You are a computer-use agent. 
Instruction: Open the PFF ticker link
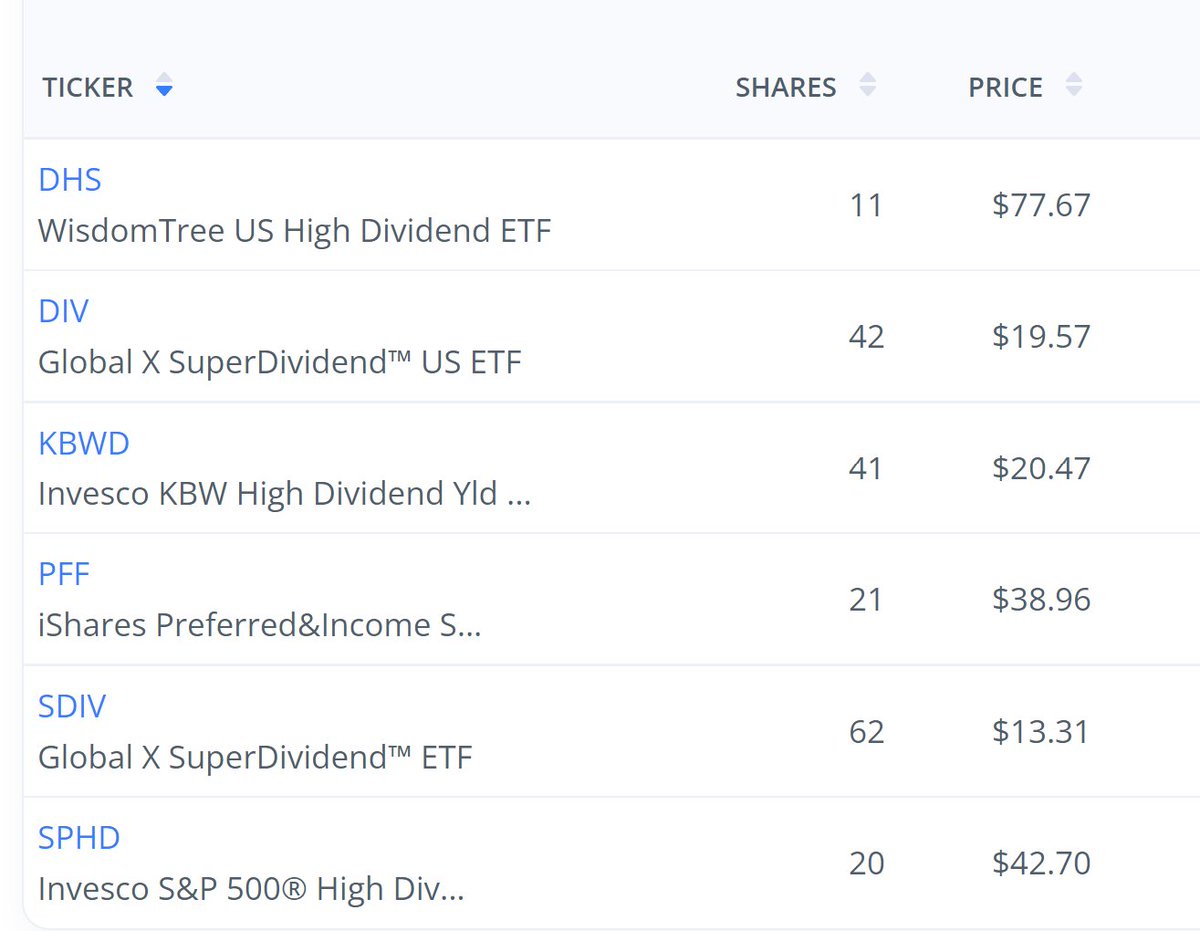point(64,575)
